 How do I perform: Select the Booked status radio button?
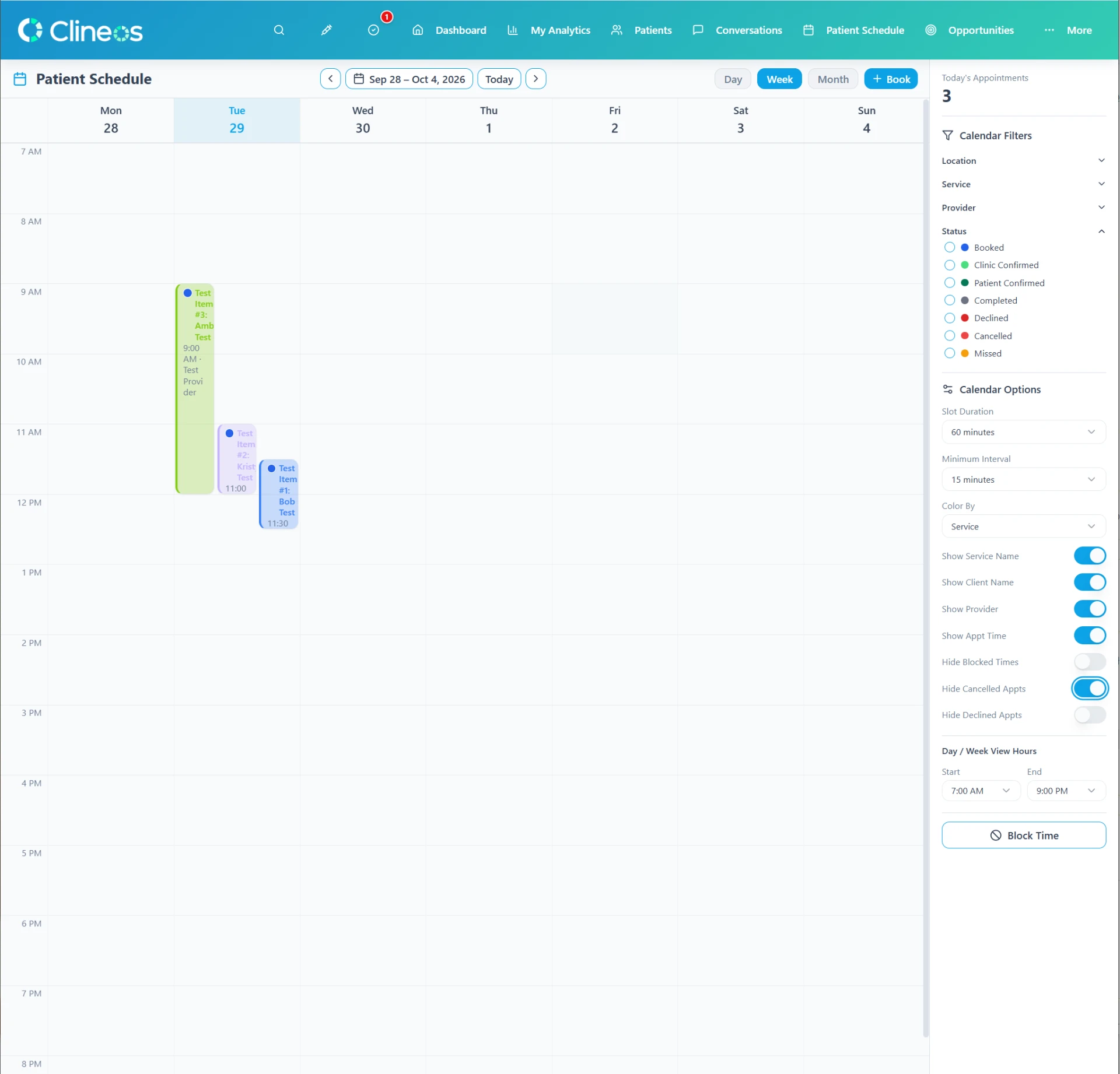point(950,247)
